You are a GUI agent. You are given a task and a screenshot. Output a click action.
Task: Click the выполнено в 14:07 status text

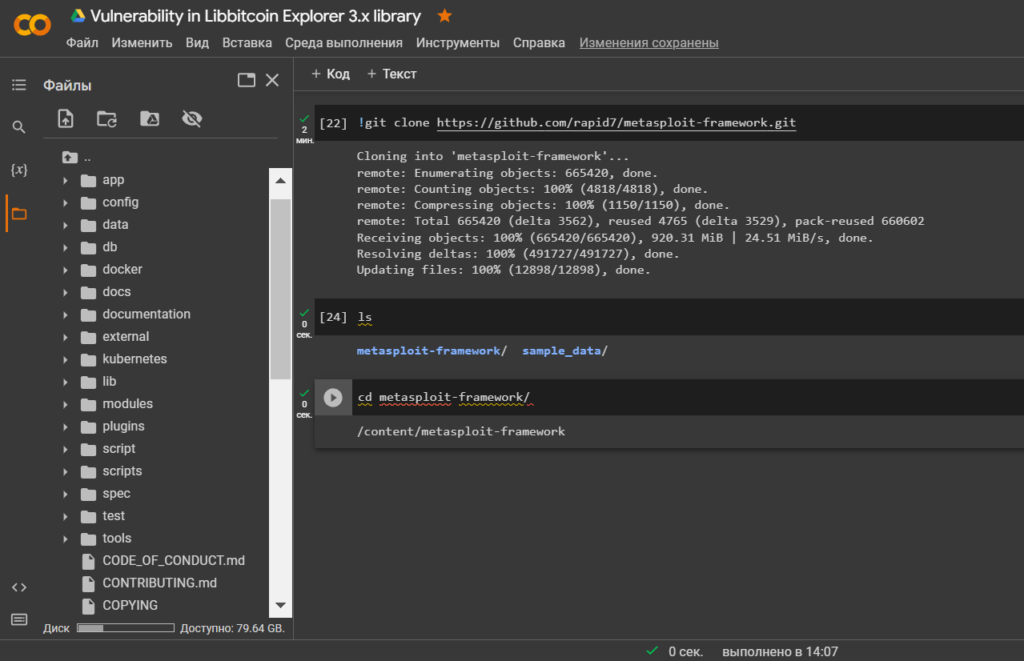point(780,651)
